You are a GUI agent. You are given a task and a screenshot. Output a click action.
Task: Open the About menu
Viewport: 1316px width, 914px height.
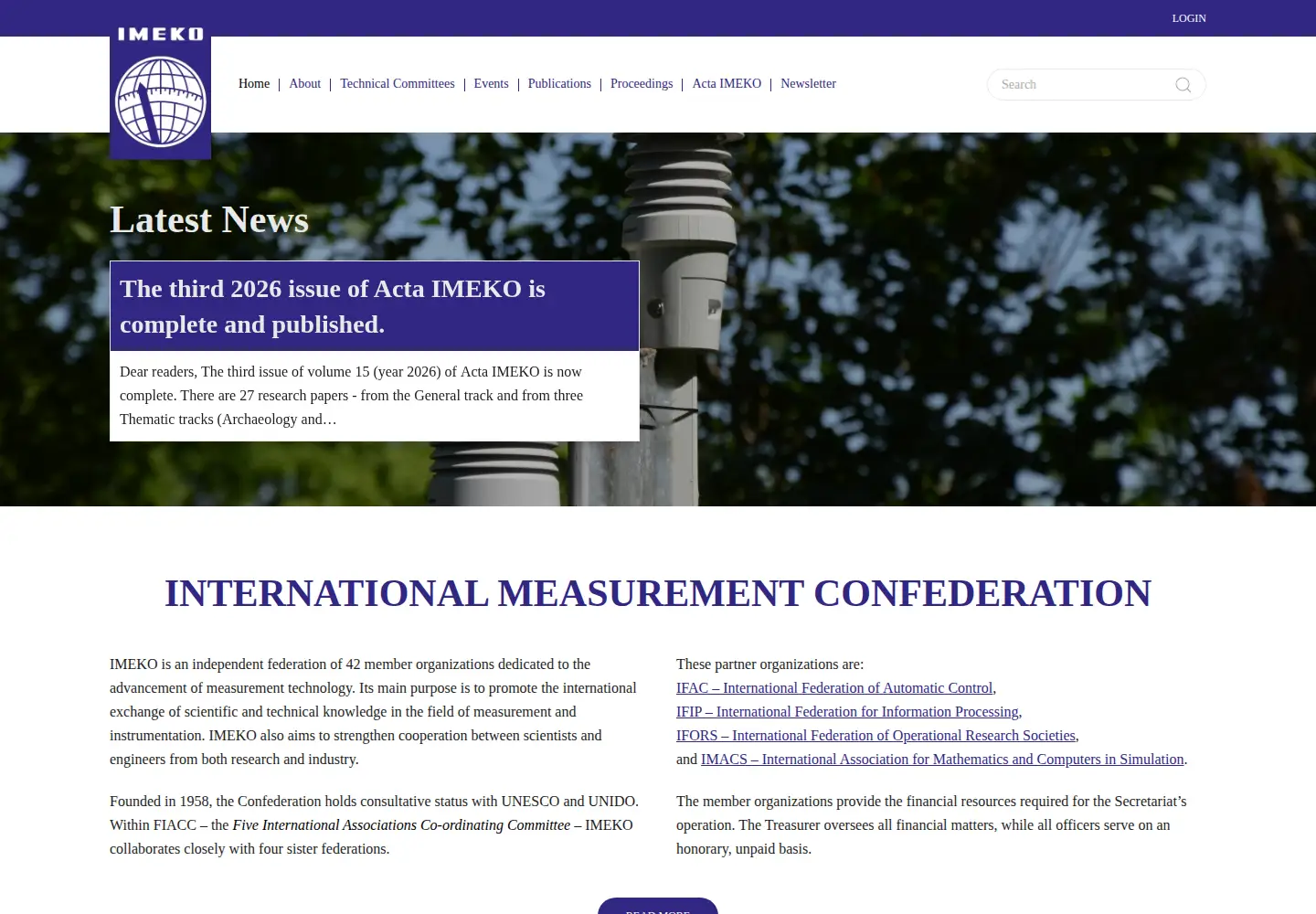304,83
